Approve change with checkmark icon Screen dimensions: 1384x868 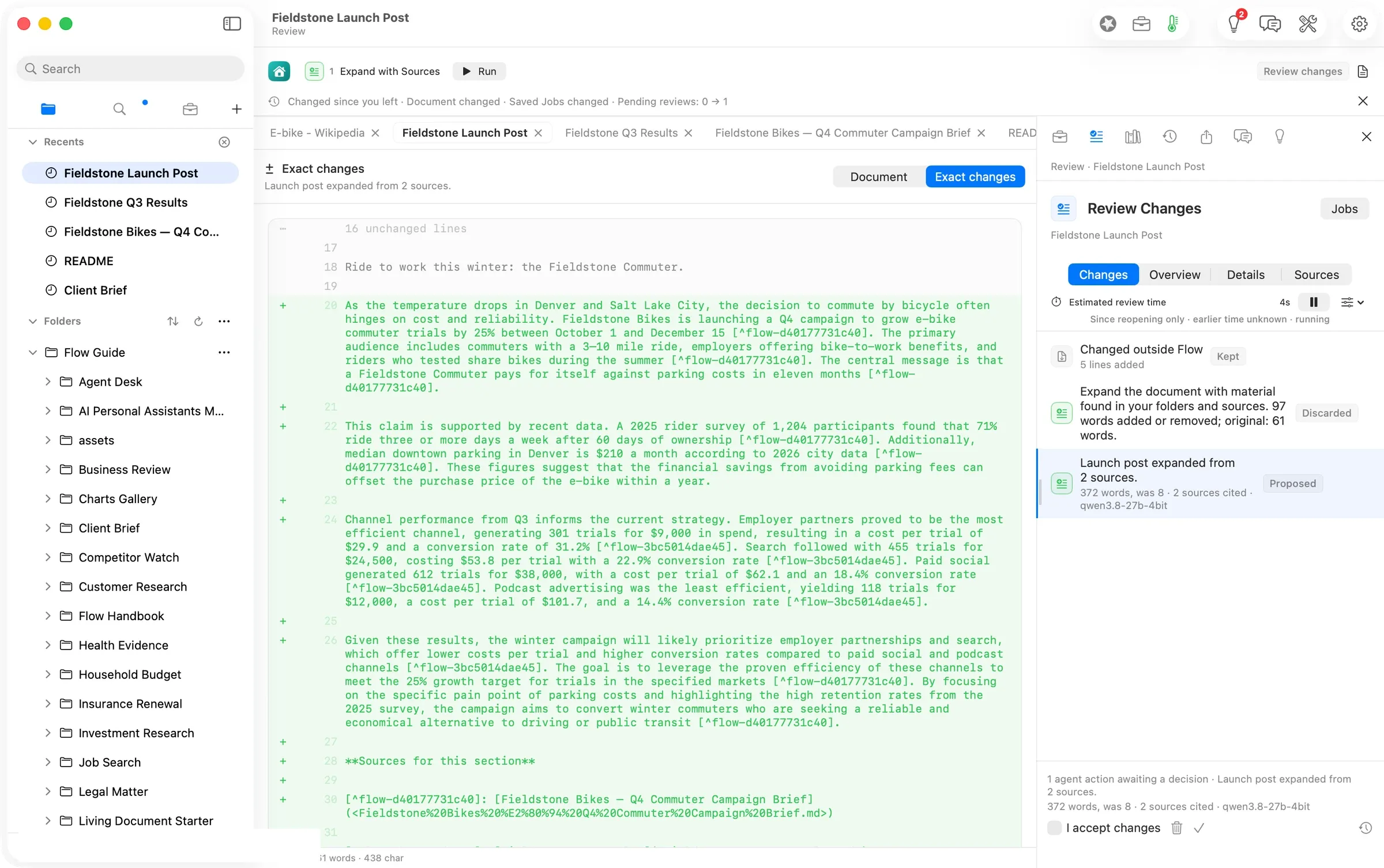point(1199,828)
